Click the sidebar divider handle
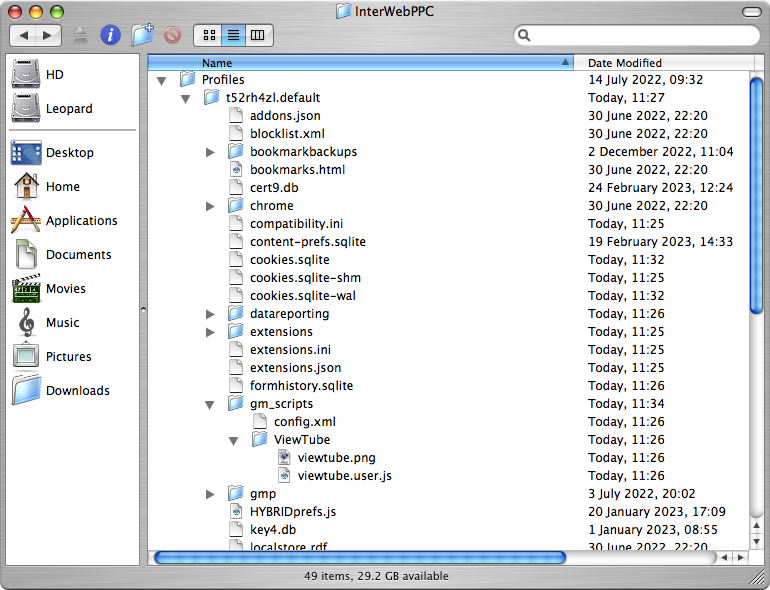Viewport: 770px width, 590px height. tap(143, 309)
